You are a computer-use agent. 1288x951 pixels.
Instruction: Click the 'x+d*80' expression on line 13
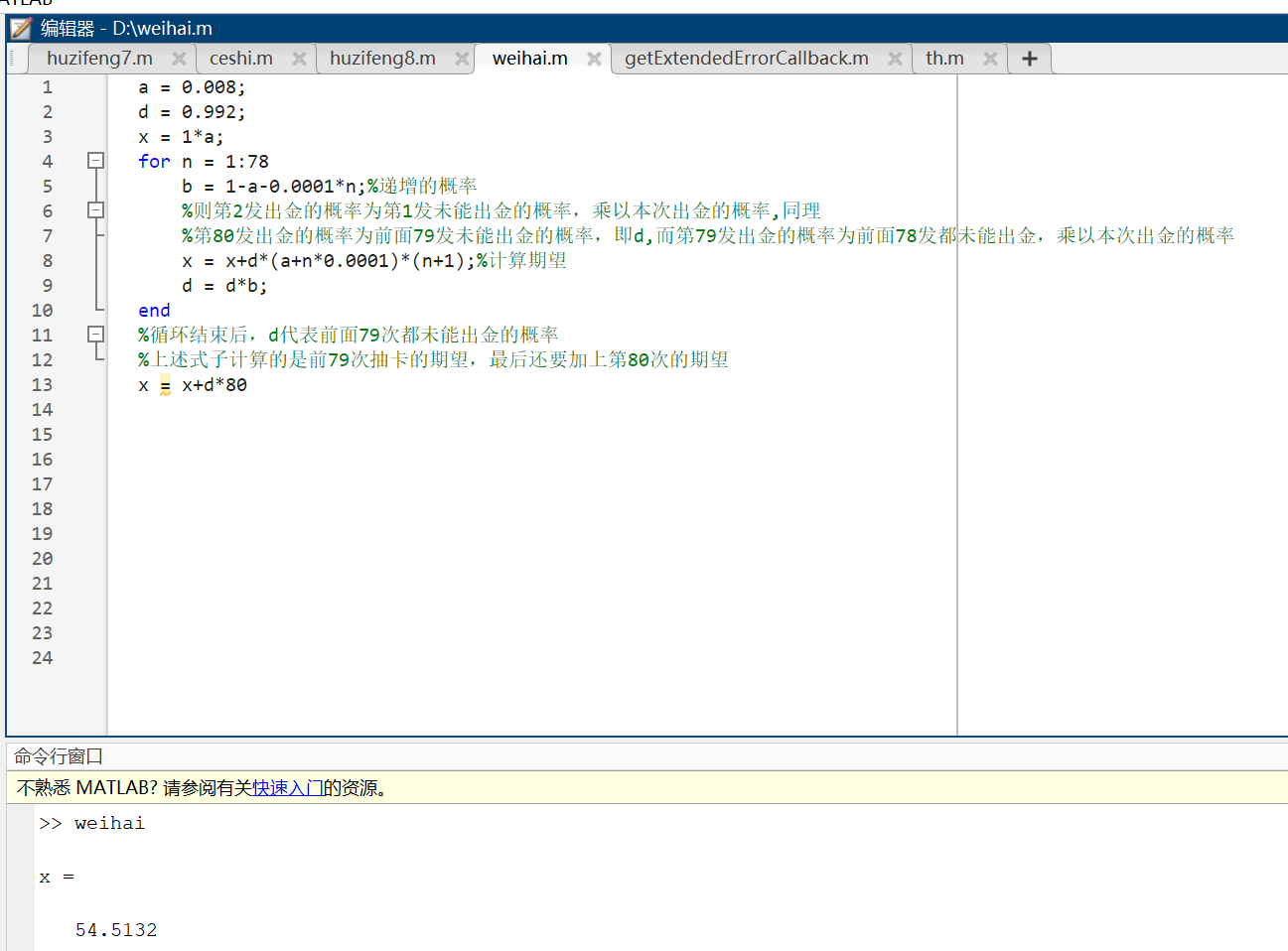tap(215, 385)
